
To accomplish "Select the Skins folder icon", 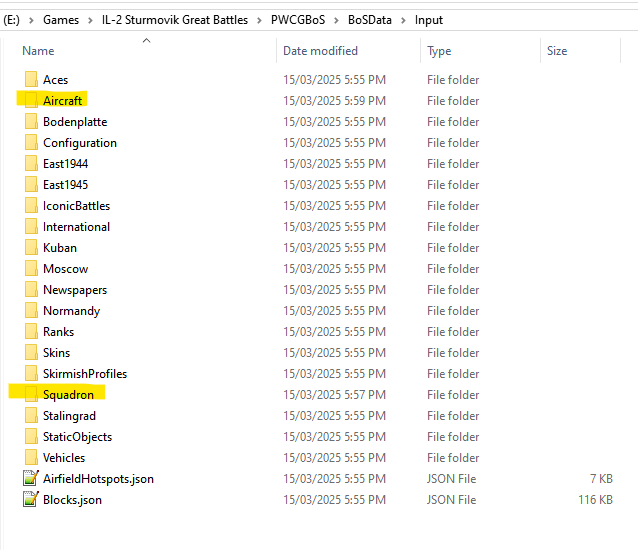I will point(31,353).
